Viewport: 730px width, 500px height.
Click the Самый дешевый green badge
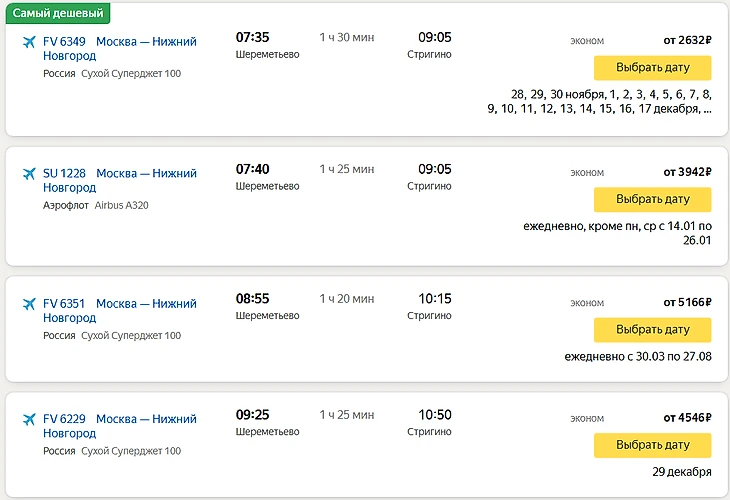coord(56,13)
